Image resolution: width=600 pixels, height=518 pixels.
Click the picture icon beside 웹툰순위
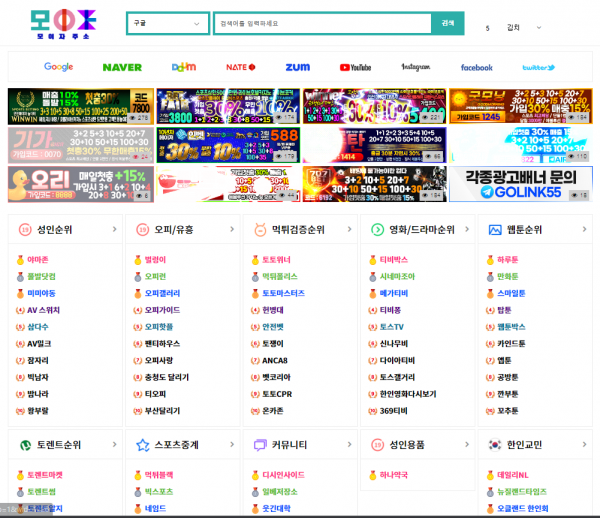coord(495,230)
